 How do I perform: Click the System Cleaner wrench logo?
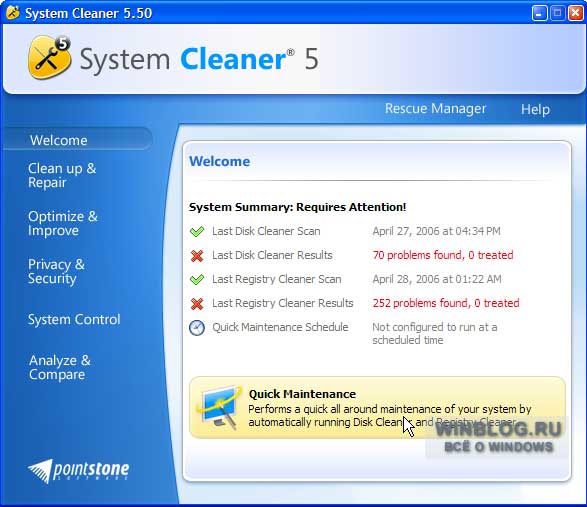click(x=49, y=57)
